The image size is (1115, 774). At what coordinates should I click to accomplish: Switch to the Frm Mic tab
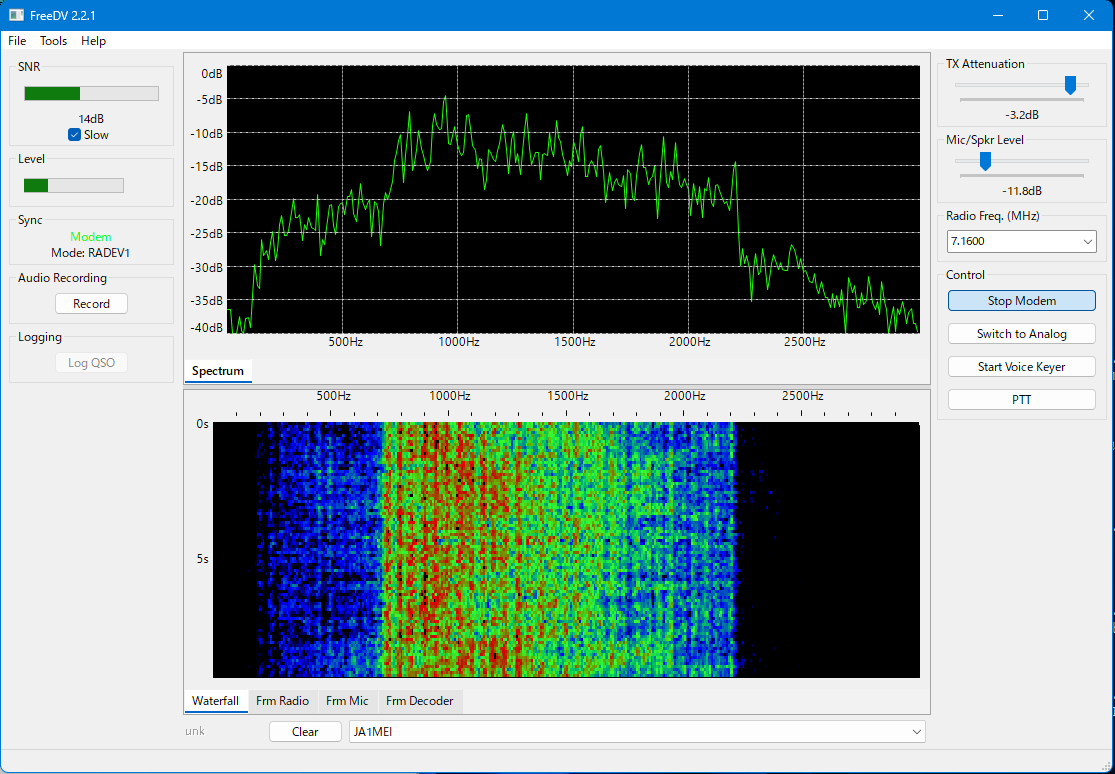pos(347,701)
